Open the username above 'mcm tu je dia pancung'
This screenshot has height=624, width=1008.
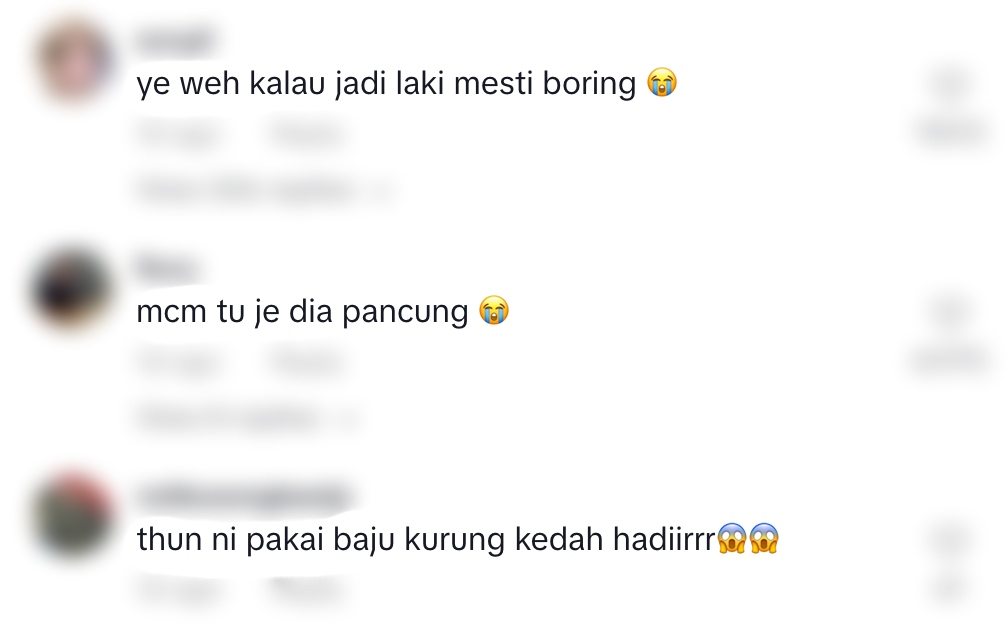point(166,268)
